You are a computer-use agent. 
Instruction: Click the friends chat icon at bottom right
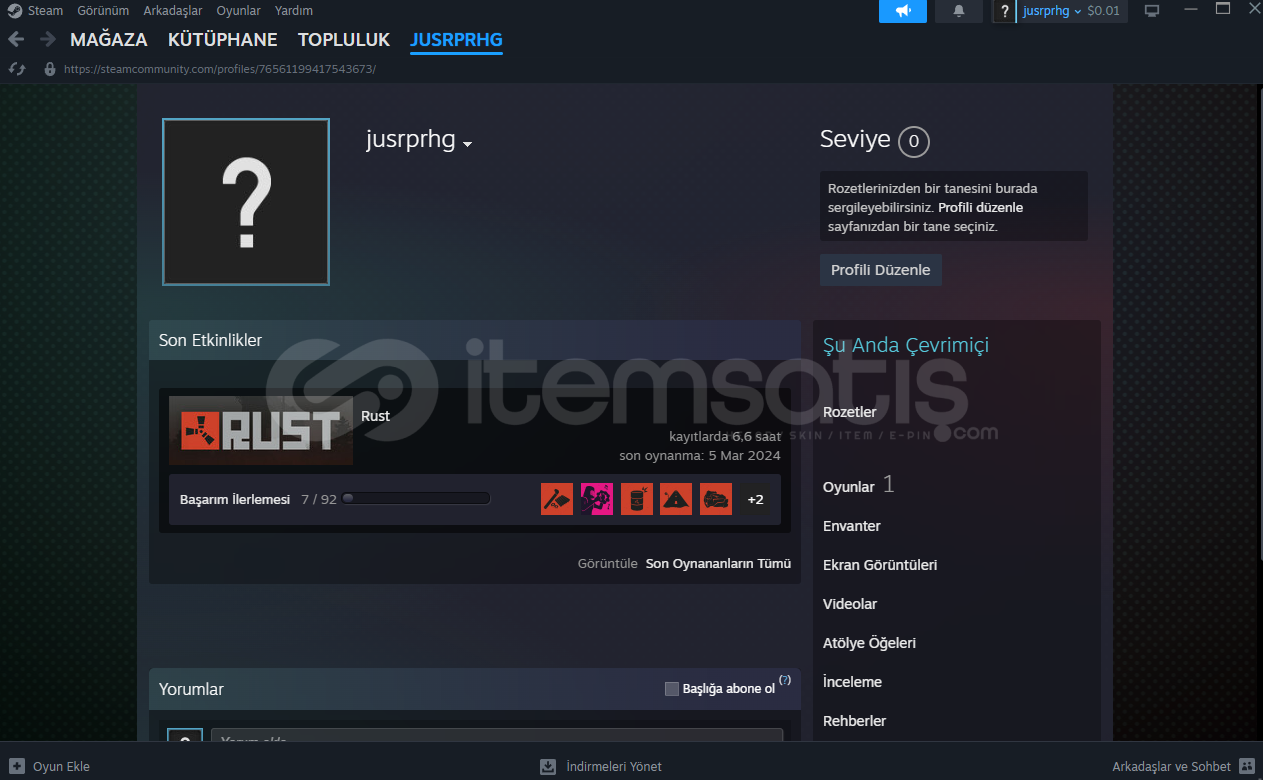click(x=1246, y=767)
